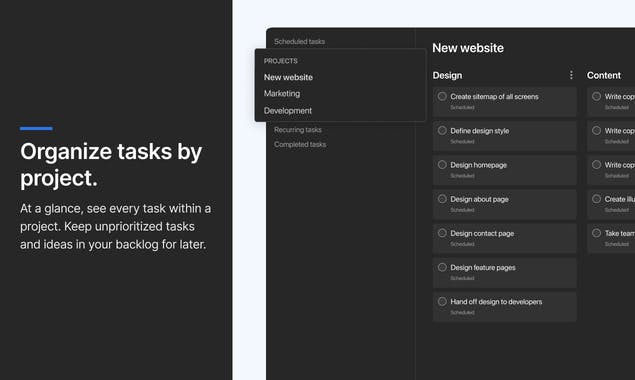Open the Design column three-dot menu
This screenshot has height=380, width=635.
[571, 75]
